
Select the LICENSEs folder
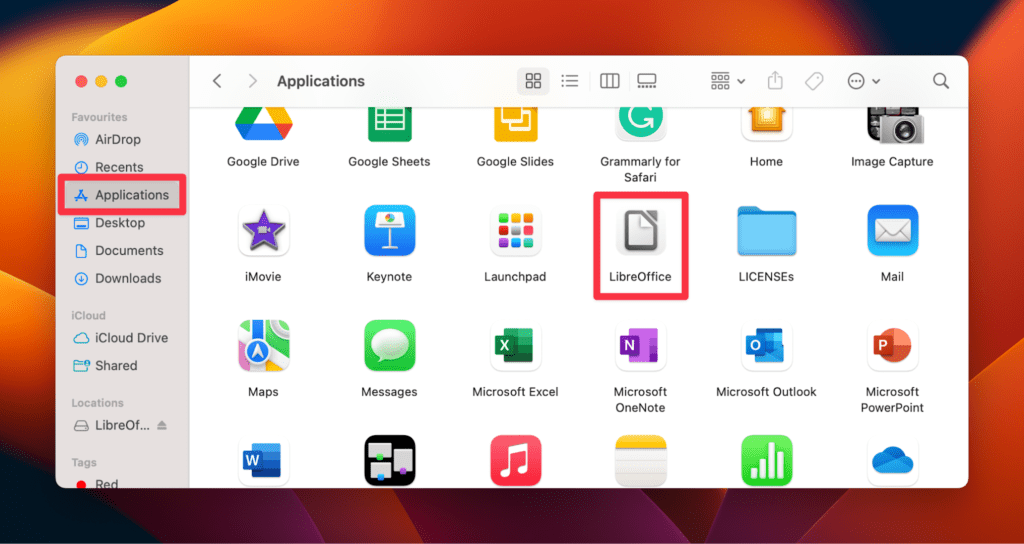(766, 231)
